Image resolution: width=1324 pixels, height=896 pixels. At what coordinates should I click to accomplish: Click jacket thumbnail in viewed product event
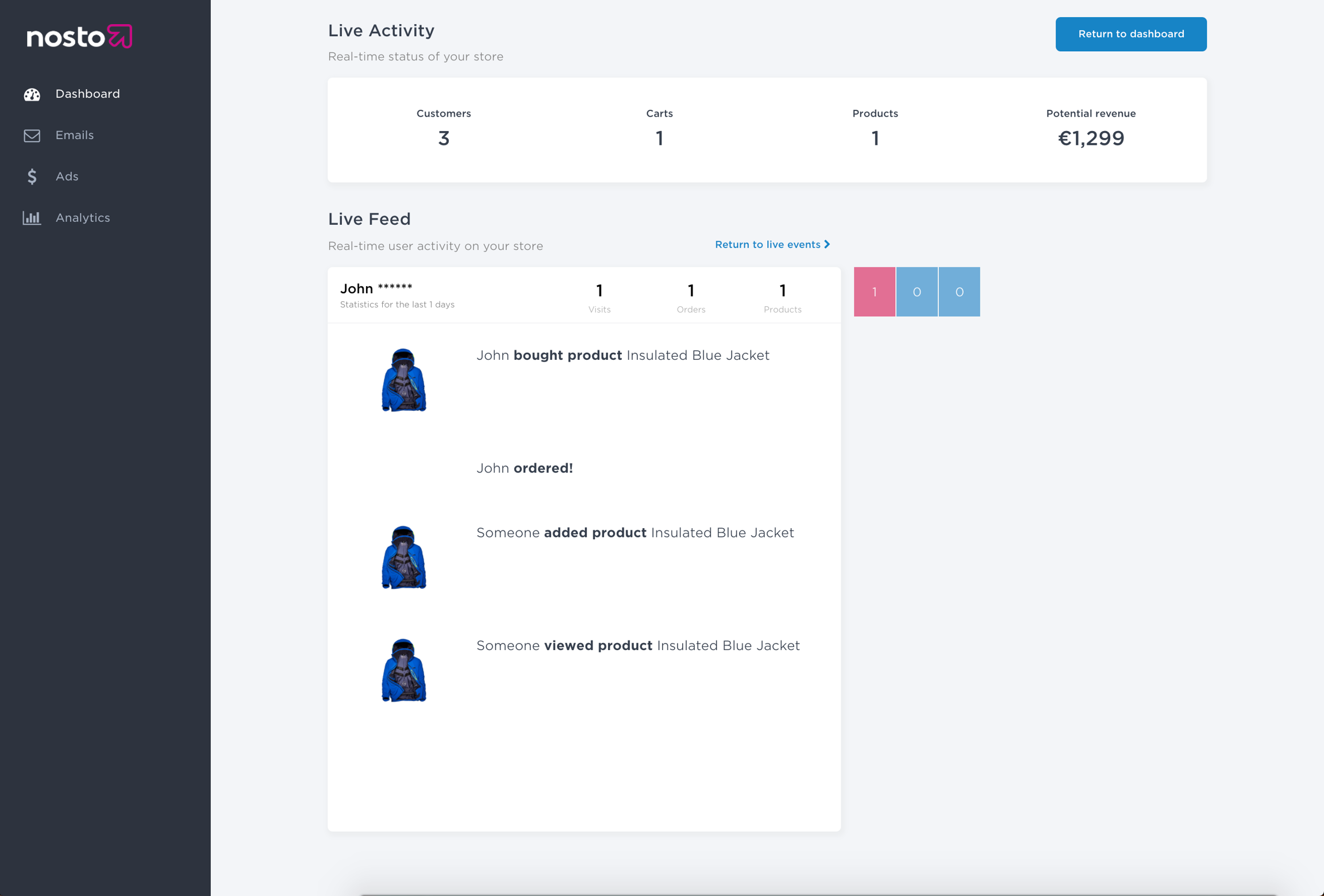tap(404, 670)
